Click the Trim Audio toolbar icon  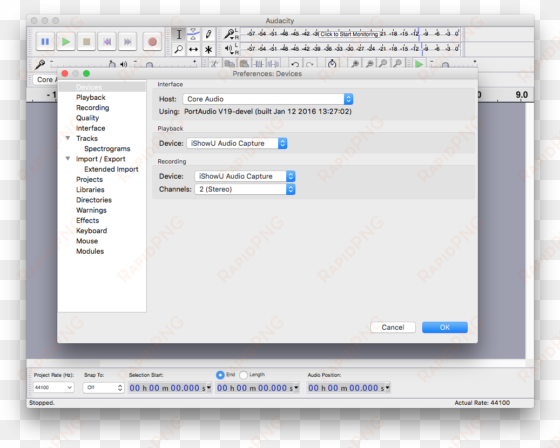(259, 64)
